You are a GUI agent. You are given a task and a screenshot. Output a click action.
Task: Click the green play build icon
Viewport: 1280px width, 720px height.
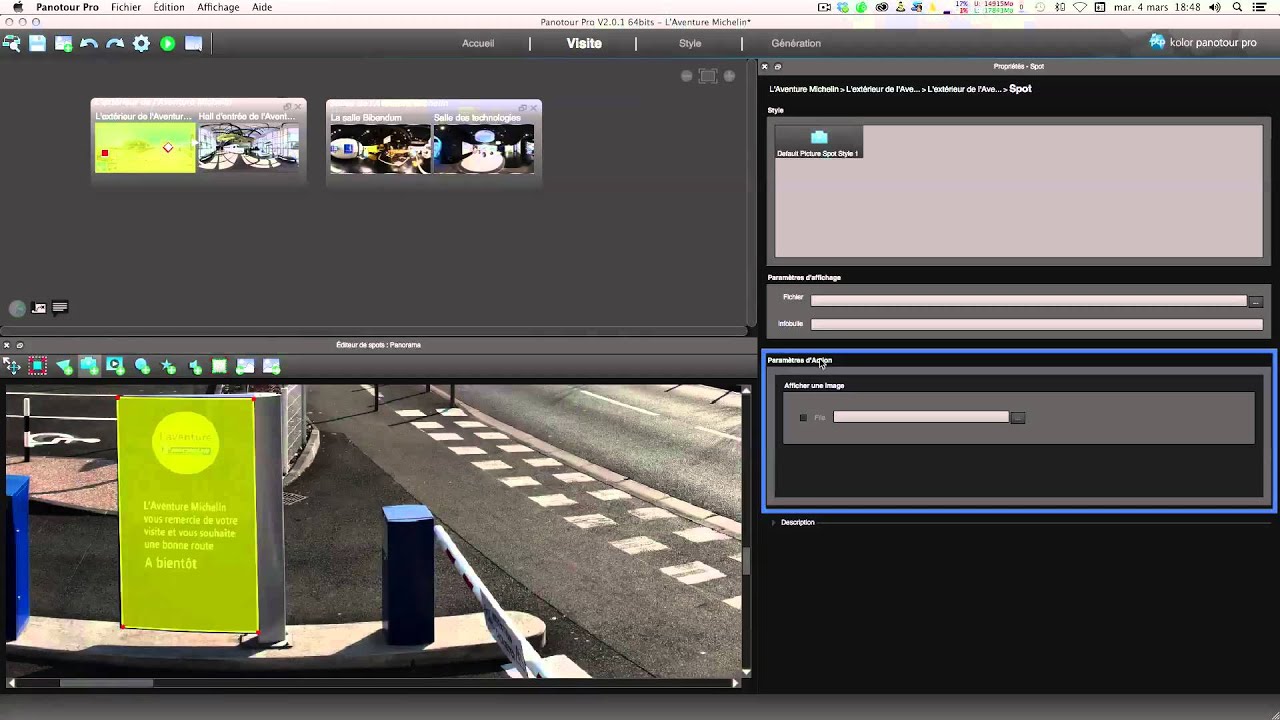[167, 43]
